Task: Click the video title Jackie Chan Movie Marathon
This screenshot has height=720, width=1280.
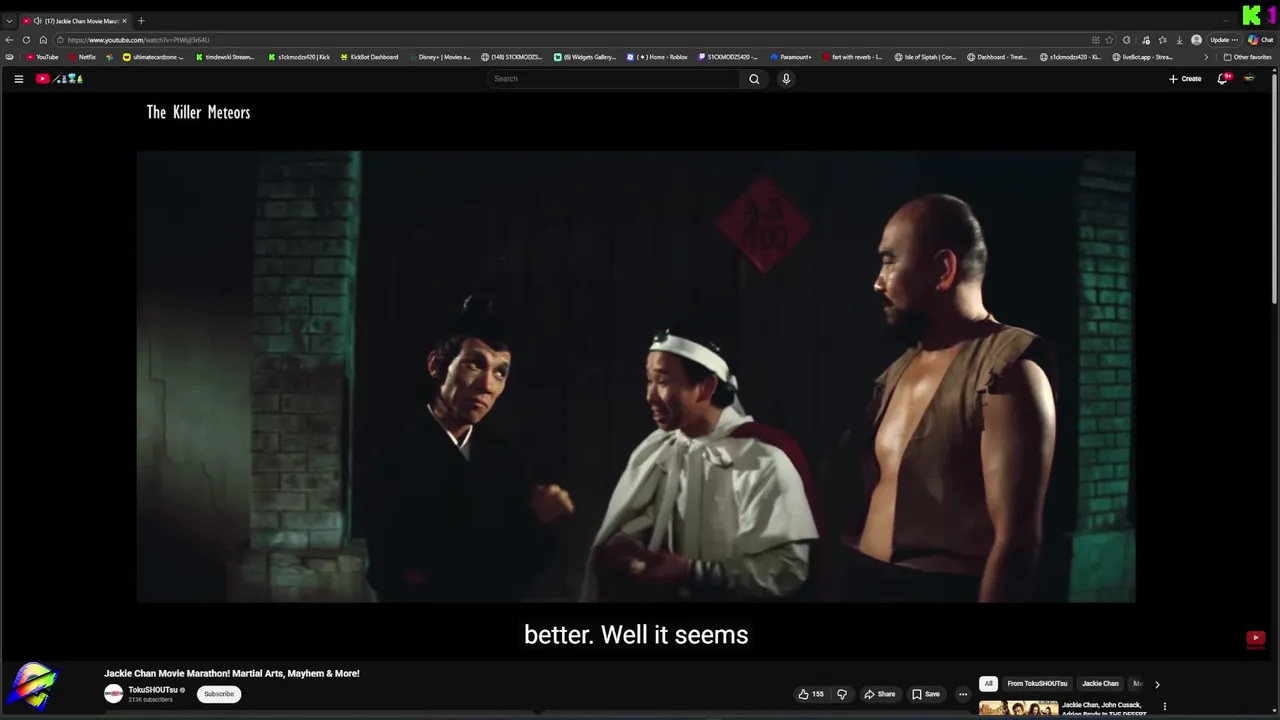Action: pyautogui.click(x=232, y=673)
